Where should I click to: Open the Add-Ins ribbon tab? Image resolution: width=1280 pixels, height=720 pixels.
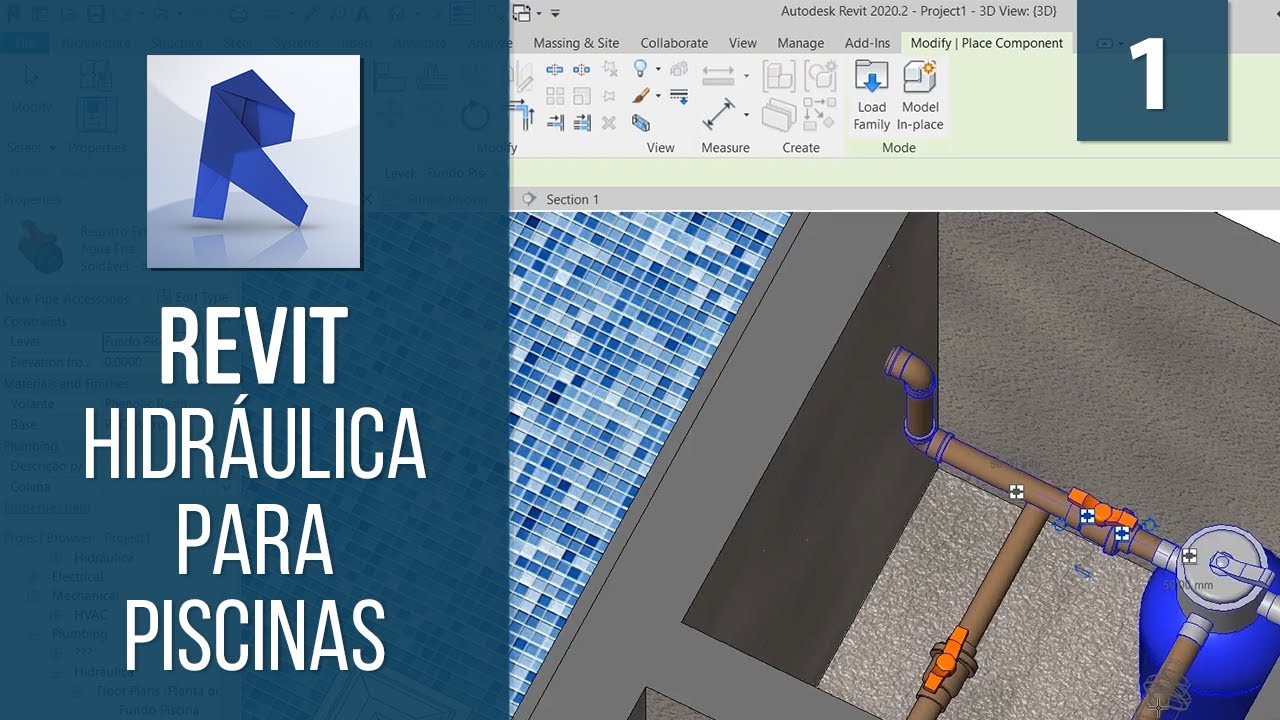(x=867, y=43)
